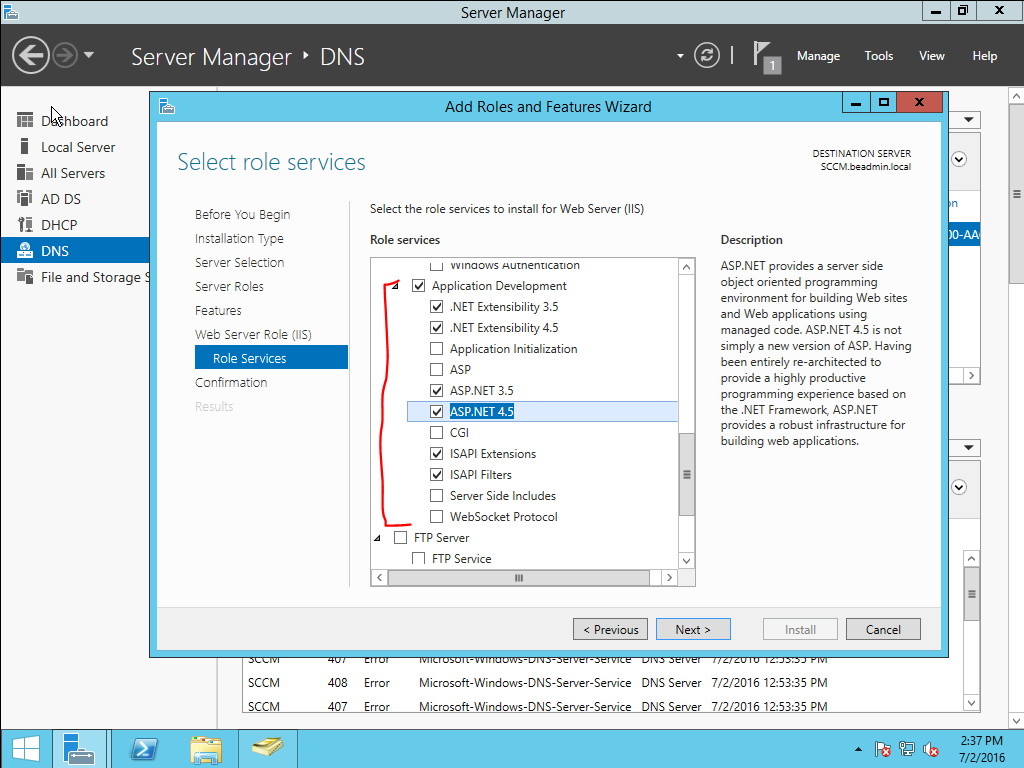Open the notifications flag icon
Image resolution: width=1024 pixels, height=768 pixels.
pyautogui.click(x=766, y=57)
